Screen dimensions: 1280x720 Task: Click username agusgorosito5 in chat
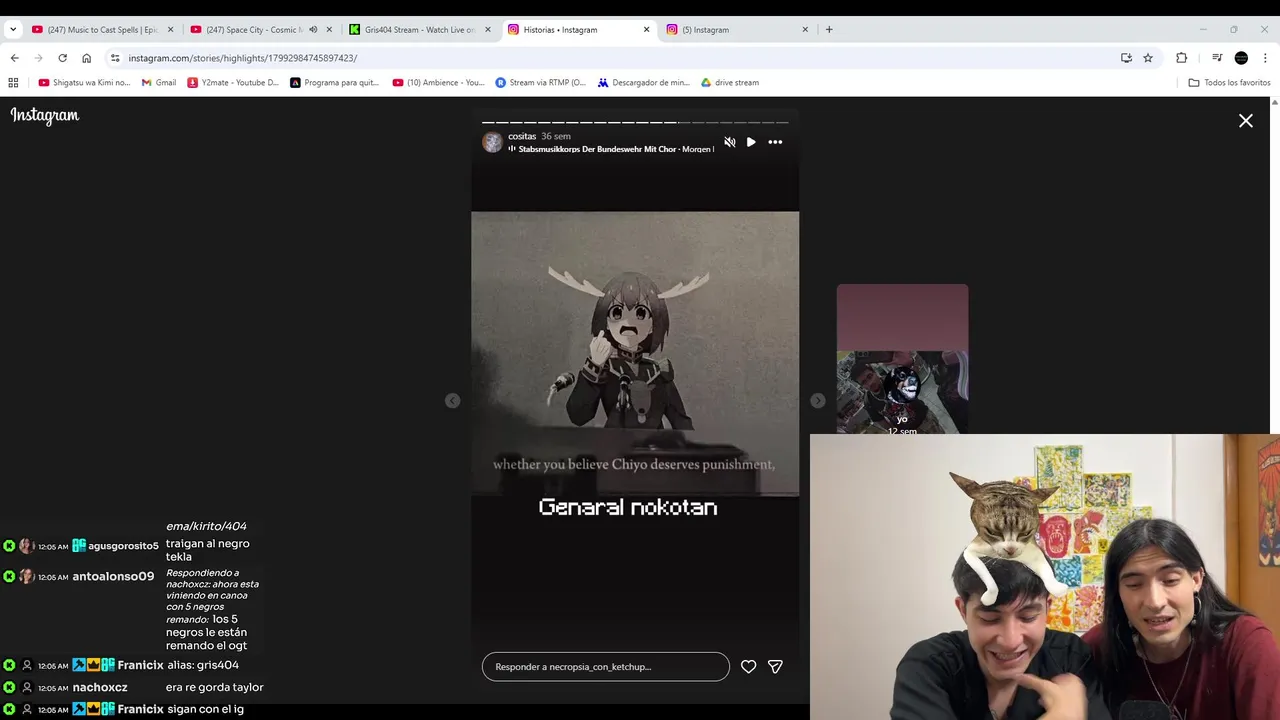coord(123,546)
